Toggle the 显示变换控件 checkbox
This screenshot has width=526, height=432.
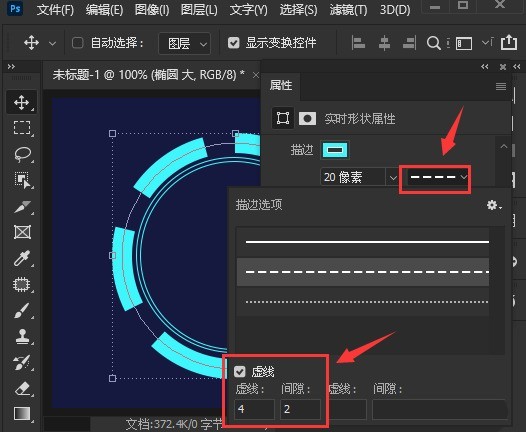click(233, 43)
